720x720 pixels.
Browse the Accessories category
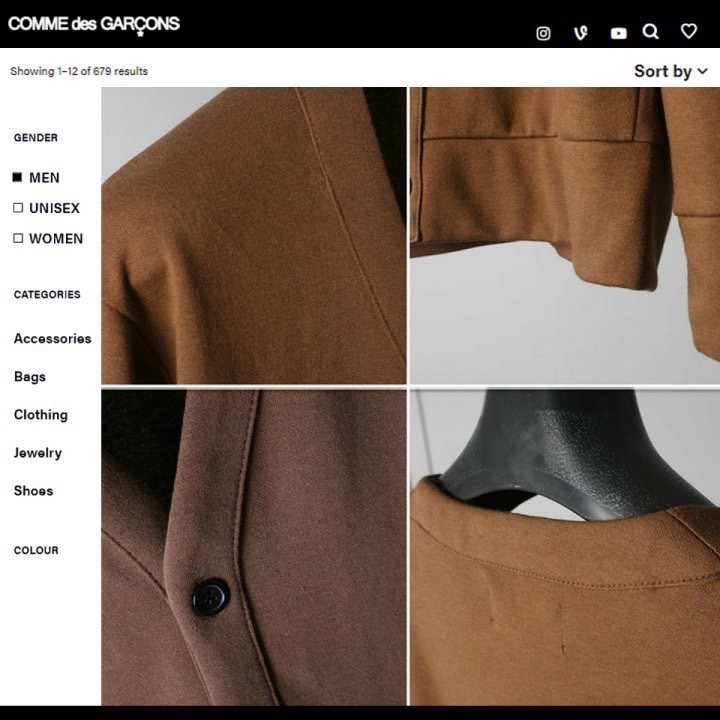click(52, 338)
